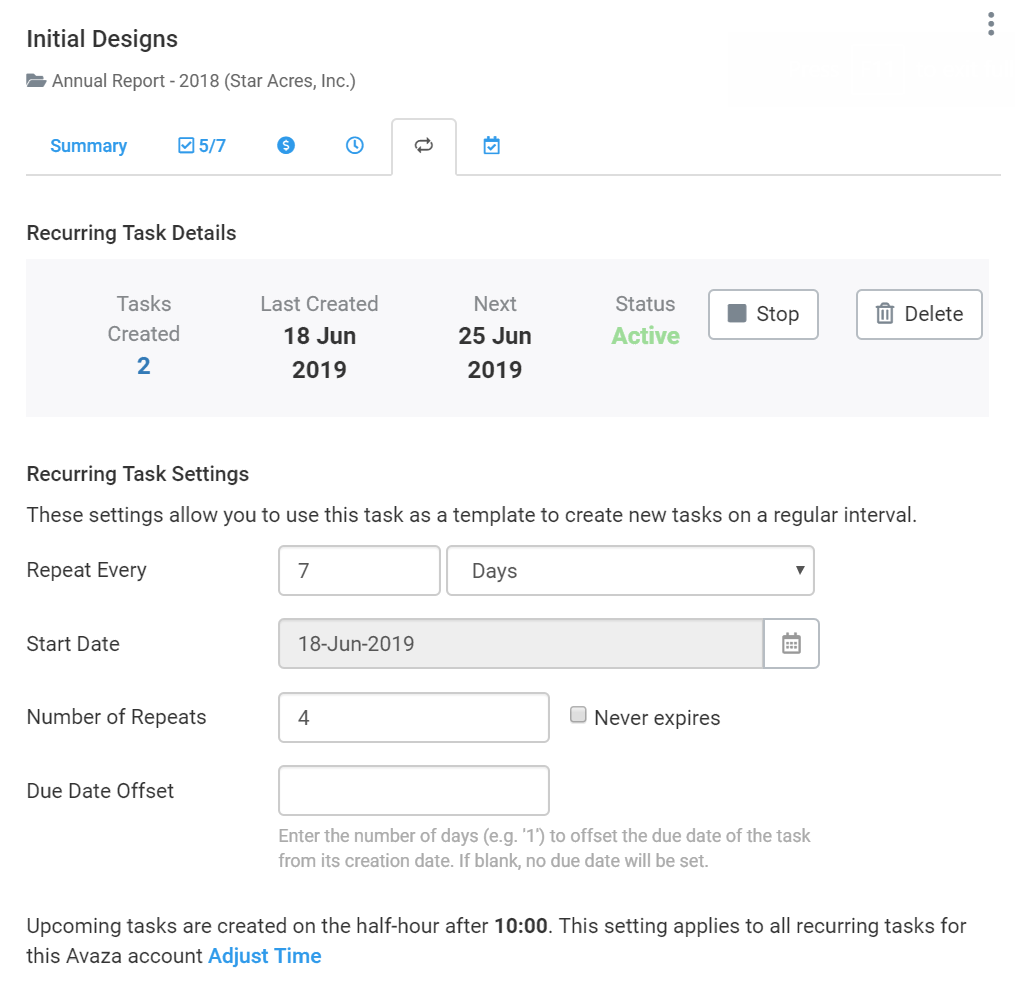Click the Recurring Task Settings heading

click(x=138, y=474)
